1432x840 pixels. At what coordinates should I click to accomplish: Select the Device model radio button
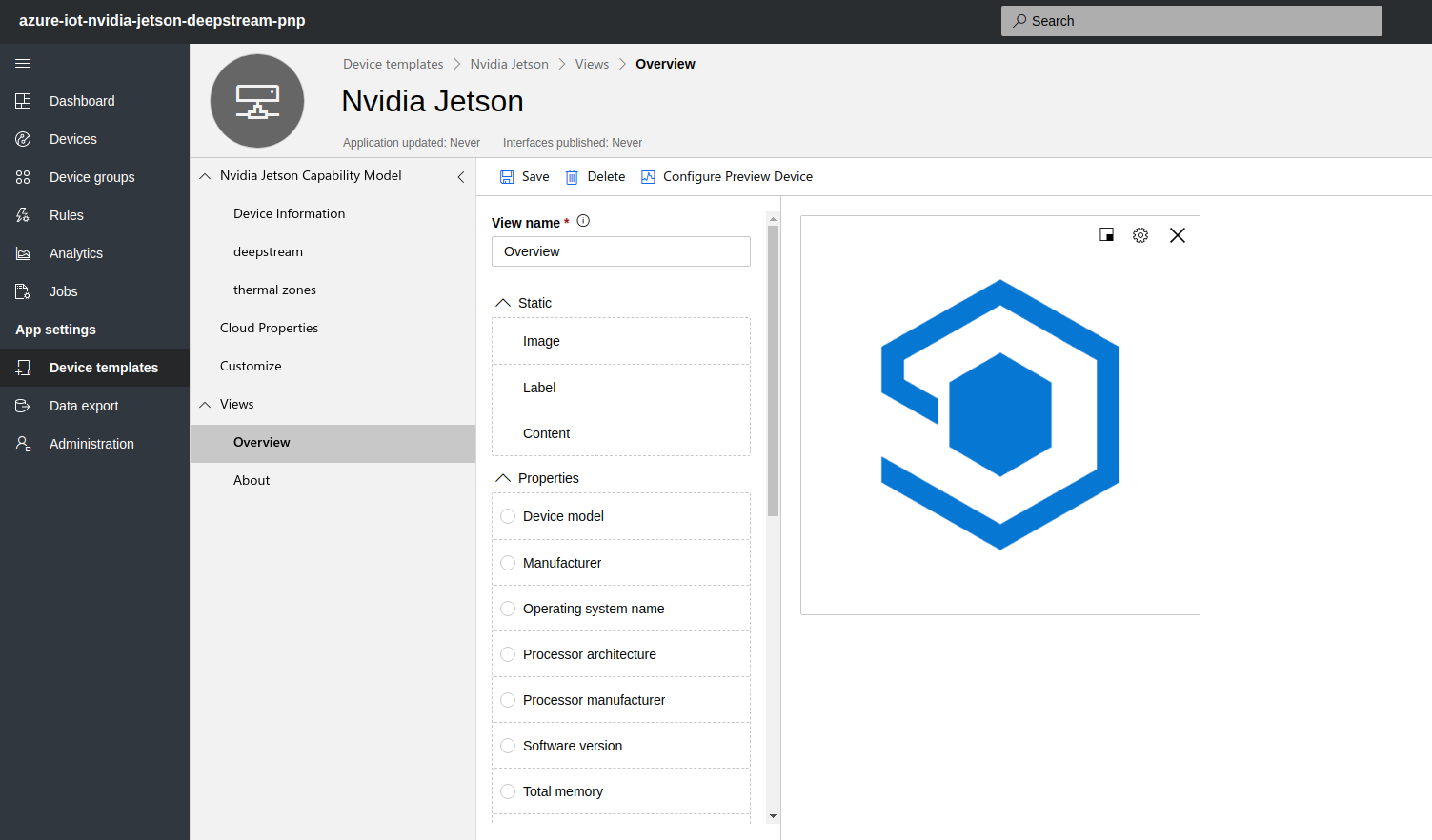tap(508, 516)
